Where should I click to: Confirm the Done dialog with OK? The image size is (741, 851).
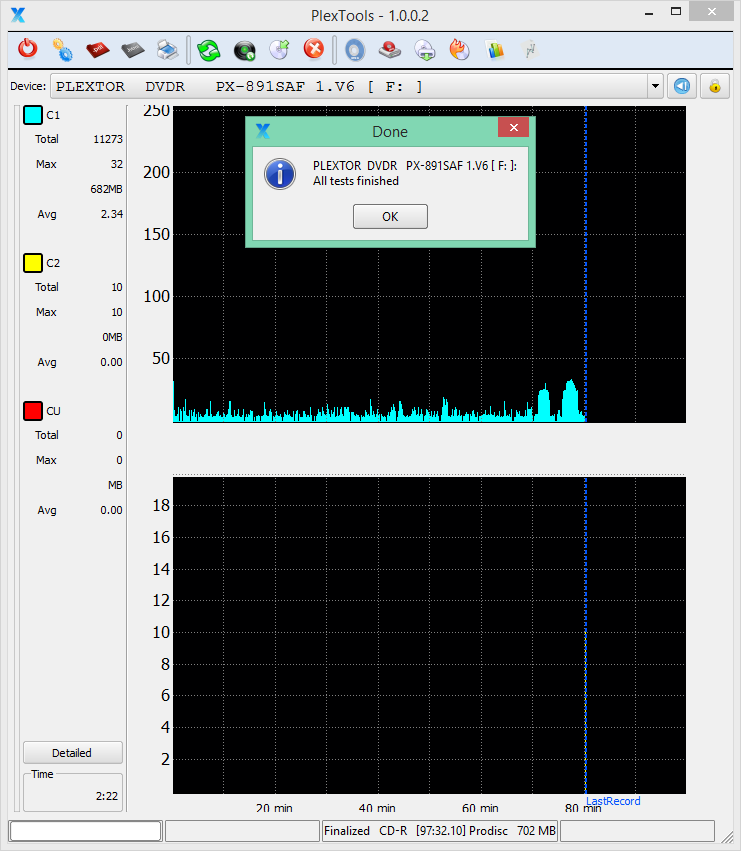[x=390, y=217]
